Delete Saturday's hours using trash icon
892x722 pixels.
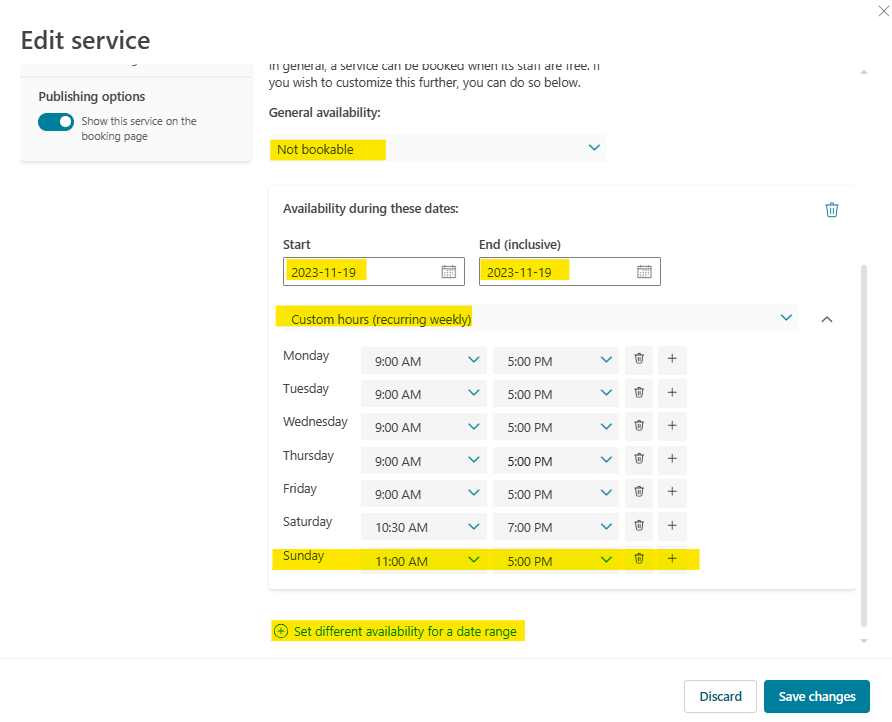pyautogui.click(x=638, y=526)
